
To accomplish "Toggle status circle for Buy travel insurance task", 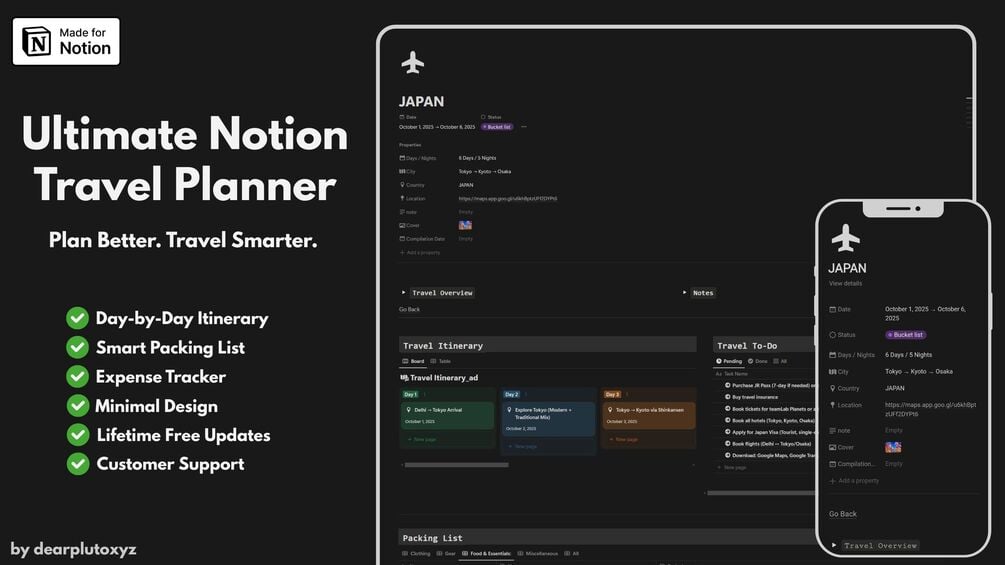I will 727,397.
